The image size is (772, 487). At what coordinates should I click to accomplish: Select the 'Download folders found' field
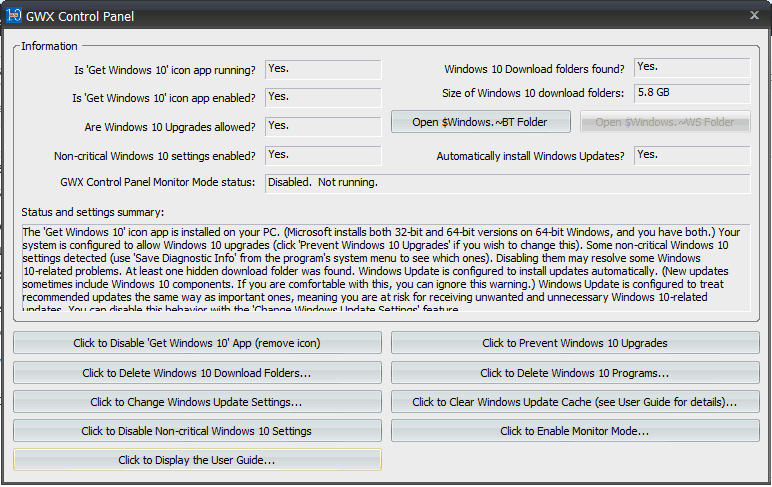[692, 67]
